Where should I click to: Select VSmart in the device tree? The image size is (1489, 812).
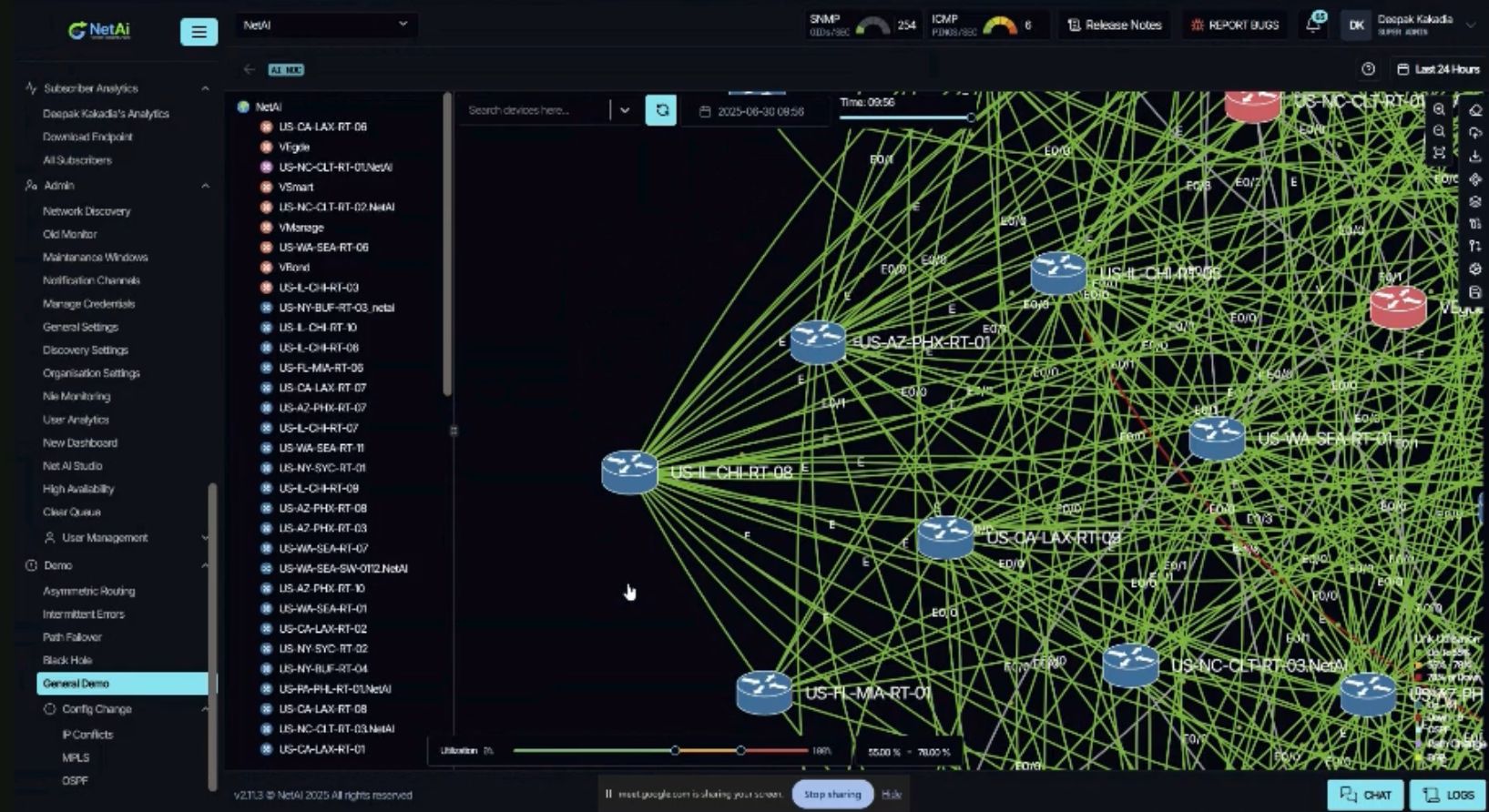click(296, 188)
